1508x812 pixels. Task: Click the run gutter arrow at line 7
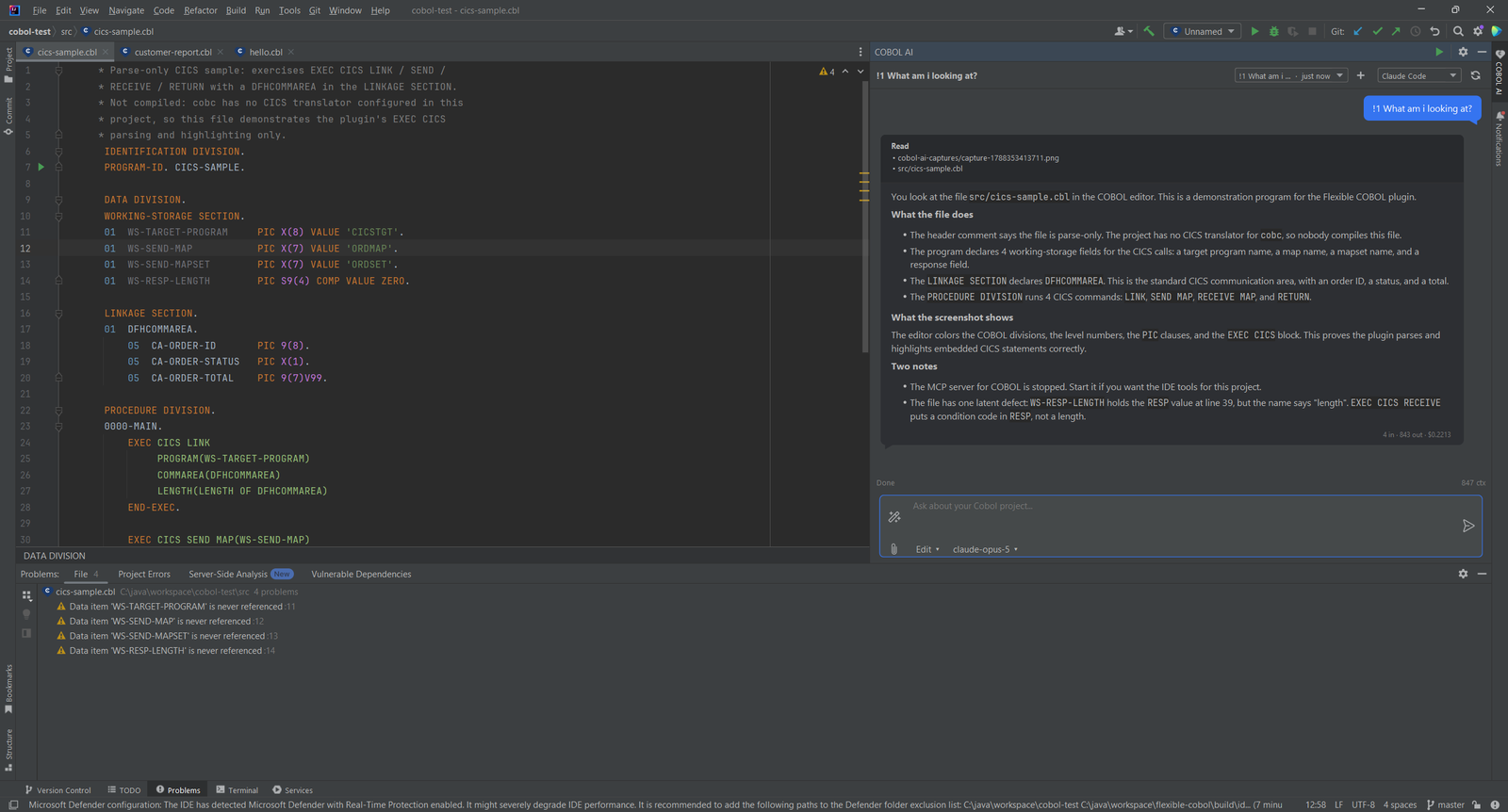point(41,167)
